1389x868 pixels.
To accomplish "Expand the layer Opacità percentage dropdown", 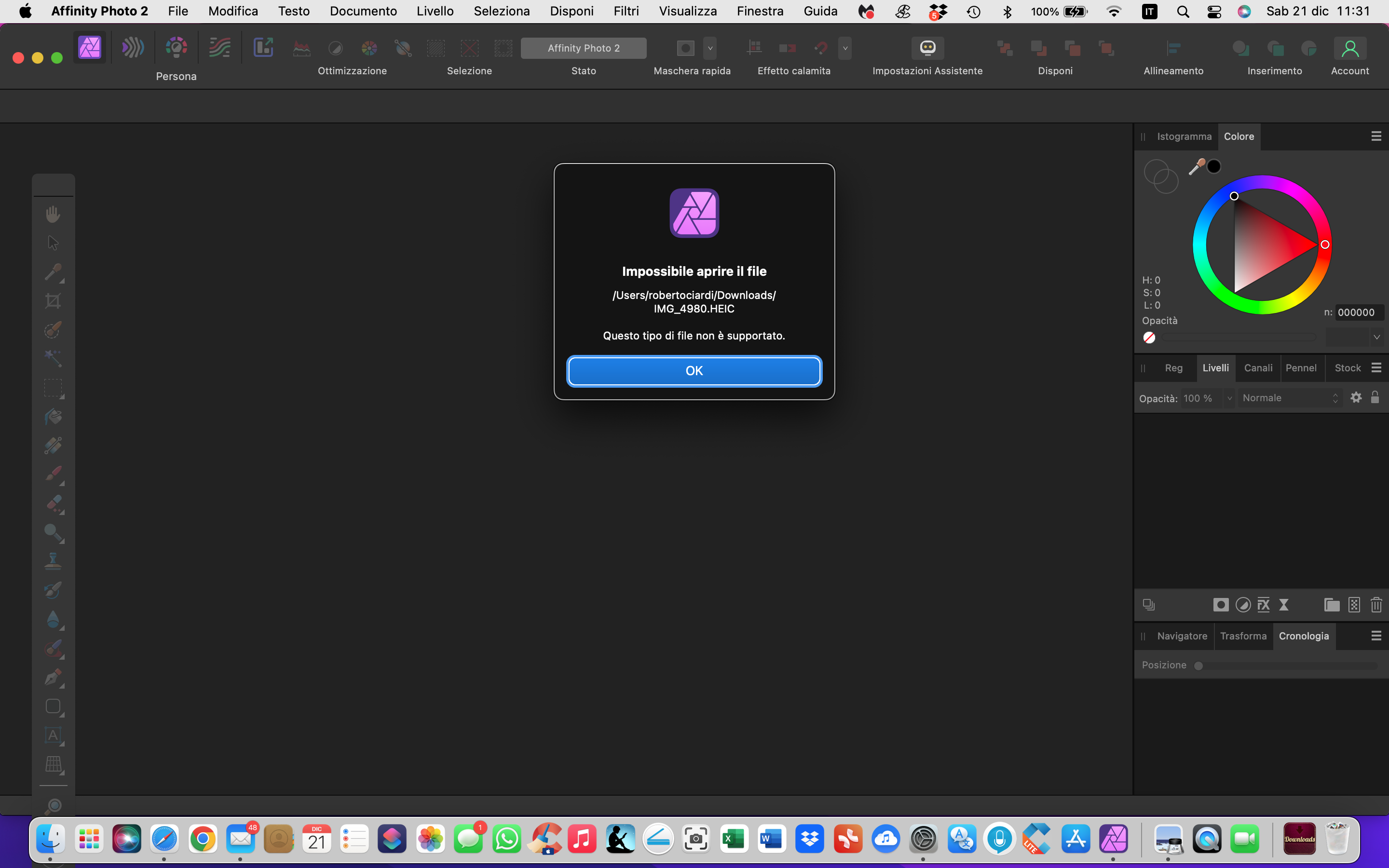I will tap(1229, 398).
